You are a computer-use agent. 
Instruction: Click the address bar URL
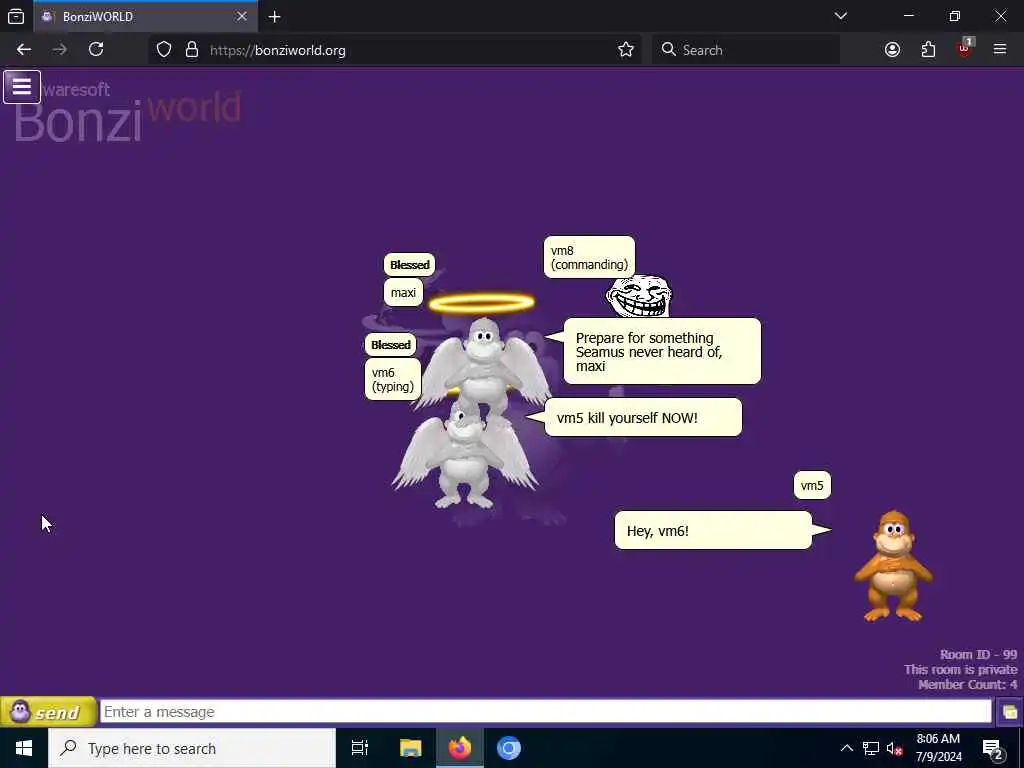coord(278,50)
